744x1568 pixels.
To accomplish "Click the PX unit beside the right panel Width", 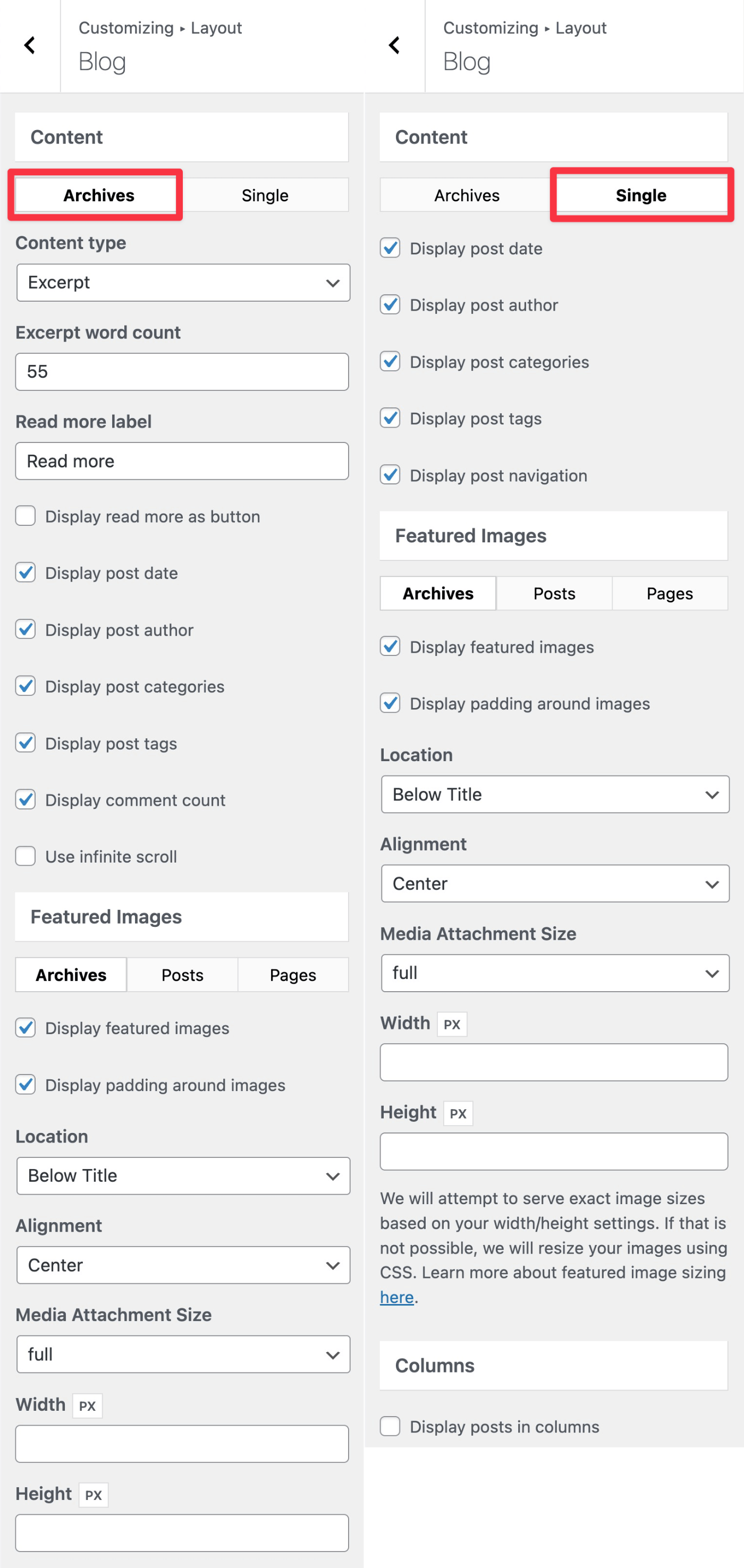I will tap(452, 1025).
